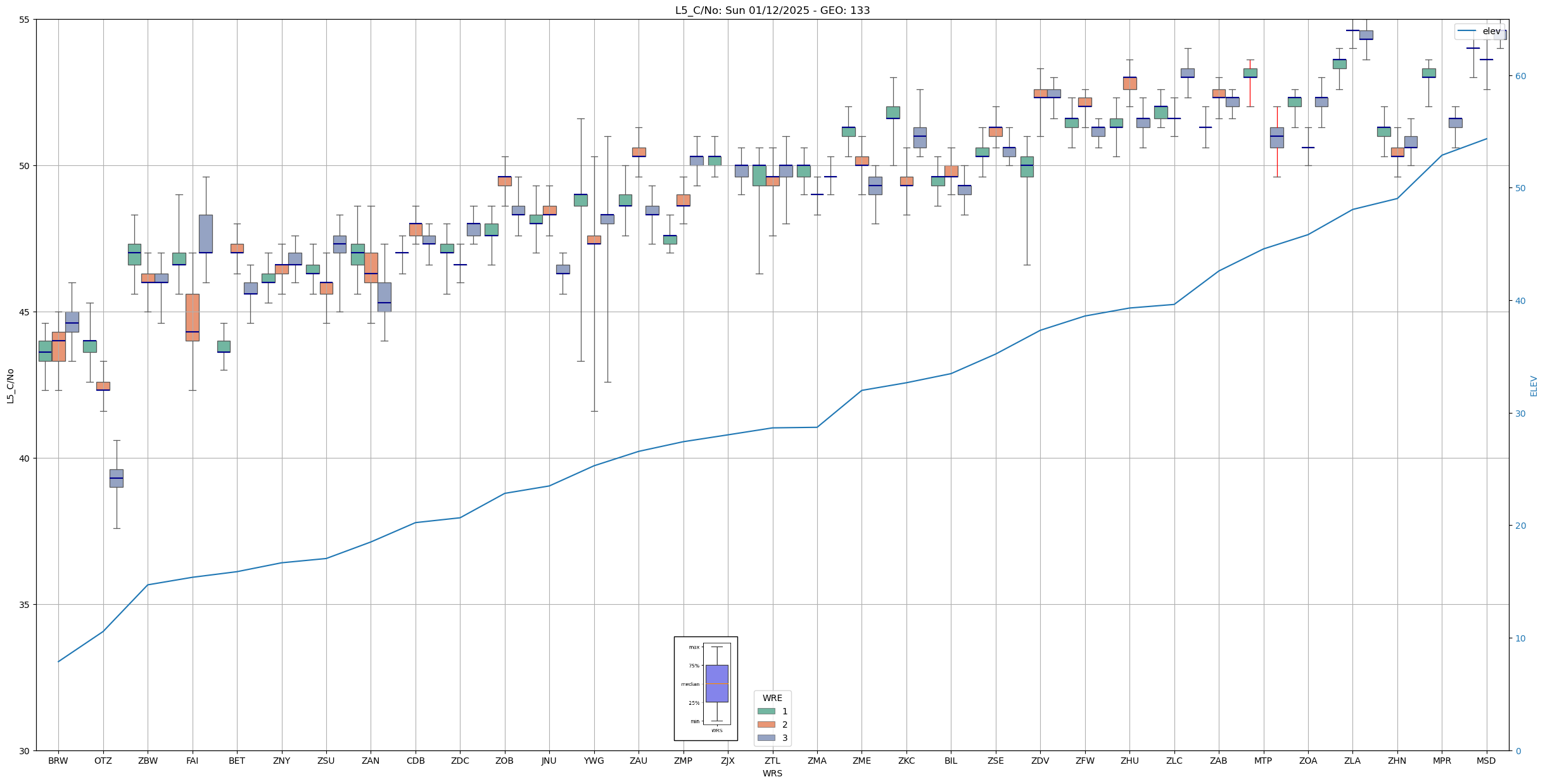Click the WRS x-axis title
This screenshot has width=1545, height=784.
tap(772, 773)
